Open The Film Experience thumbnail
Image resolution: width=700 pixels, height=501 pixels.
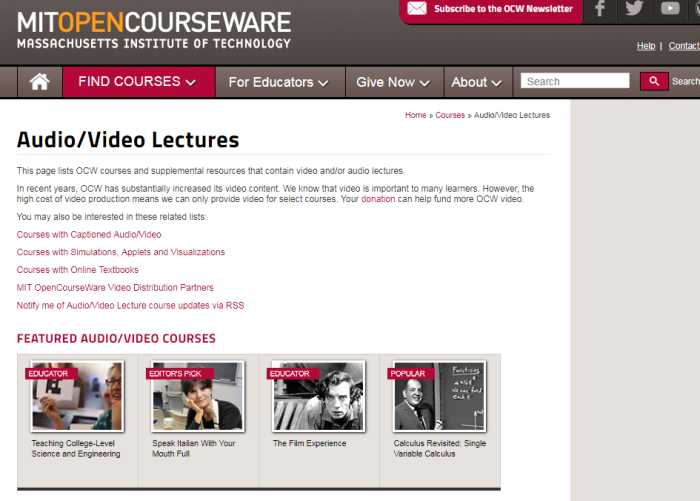tap(318, 397)
